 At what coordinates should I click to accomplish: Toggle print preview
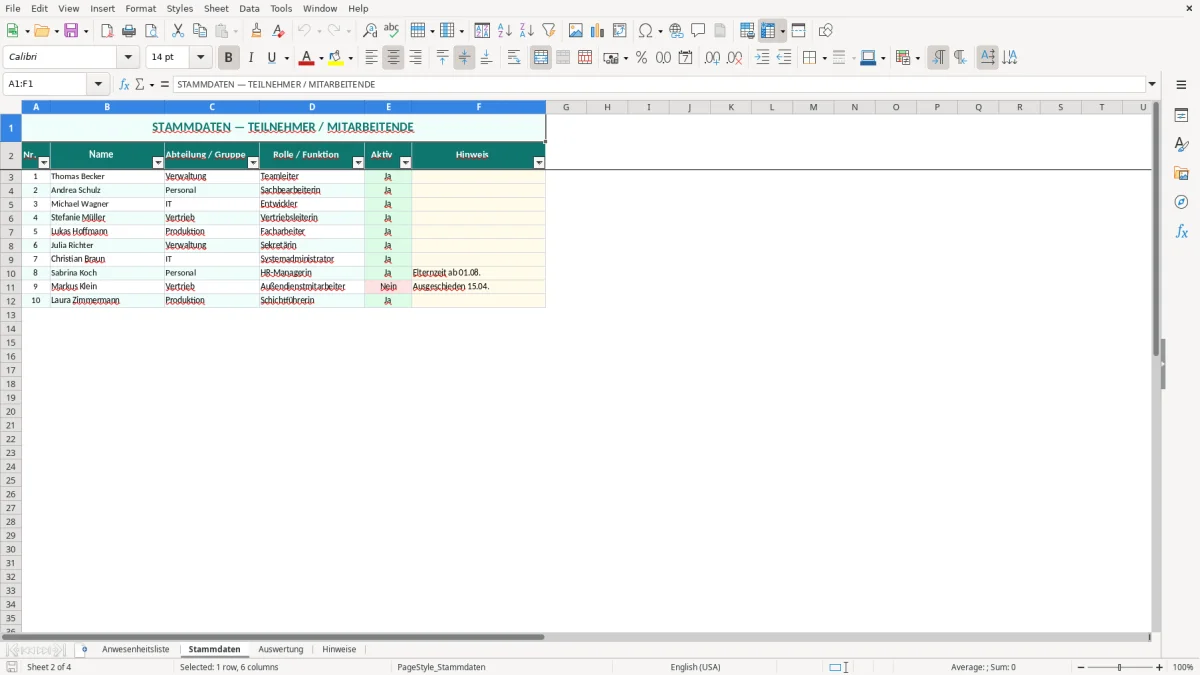tap(151, 31)
